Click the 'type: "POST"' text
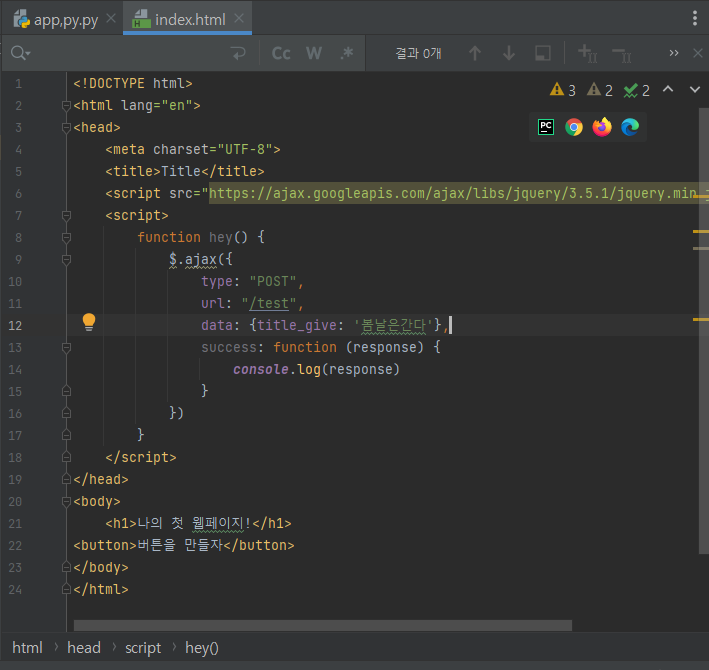The height and width of the screenshot is (670, 709). pos(249,282)
